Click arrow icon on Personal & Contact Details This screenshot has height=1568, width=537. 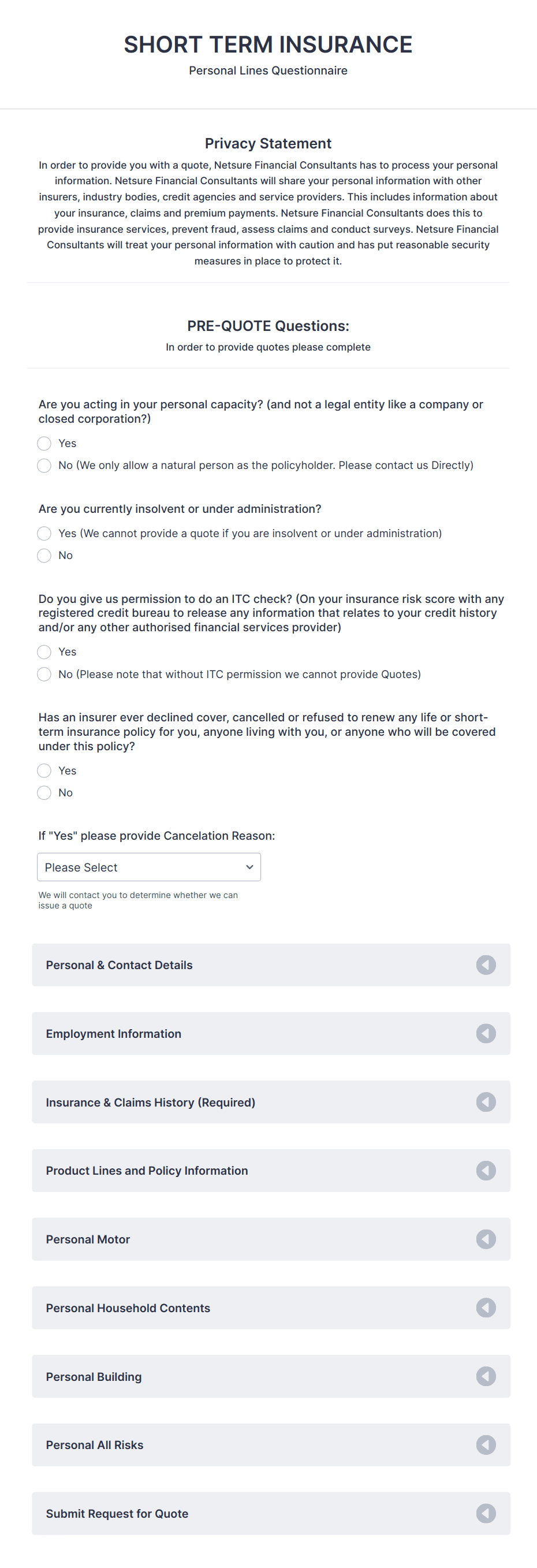485,965
